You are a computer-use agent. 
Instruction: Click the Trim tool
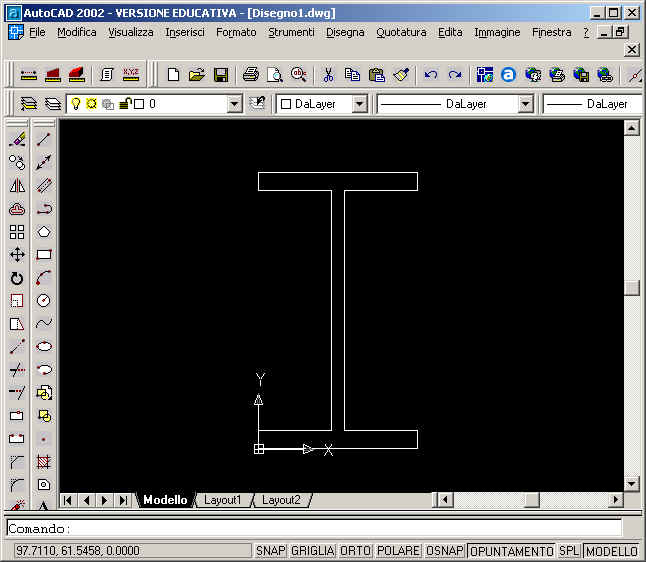tap(17, 370)
